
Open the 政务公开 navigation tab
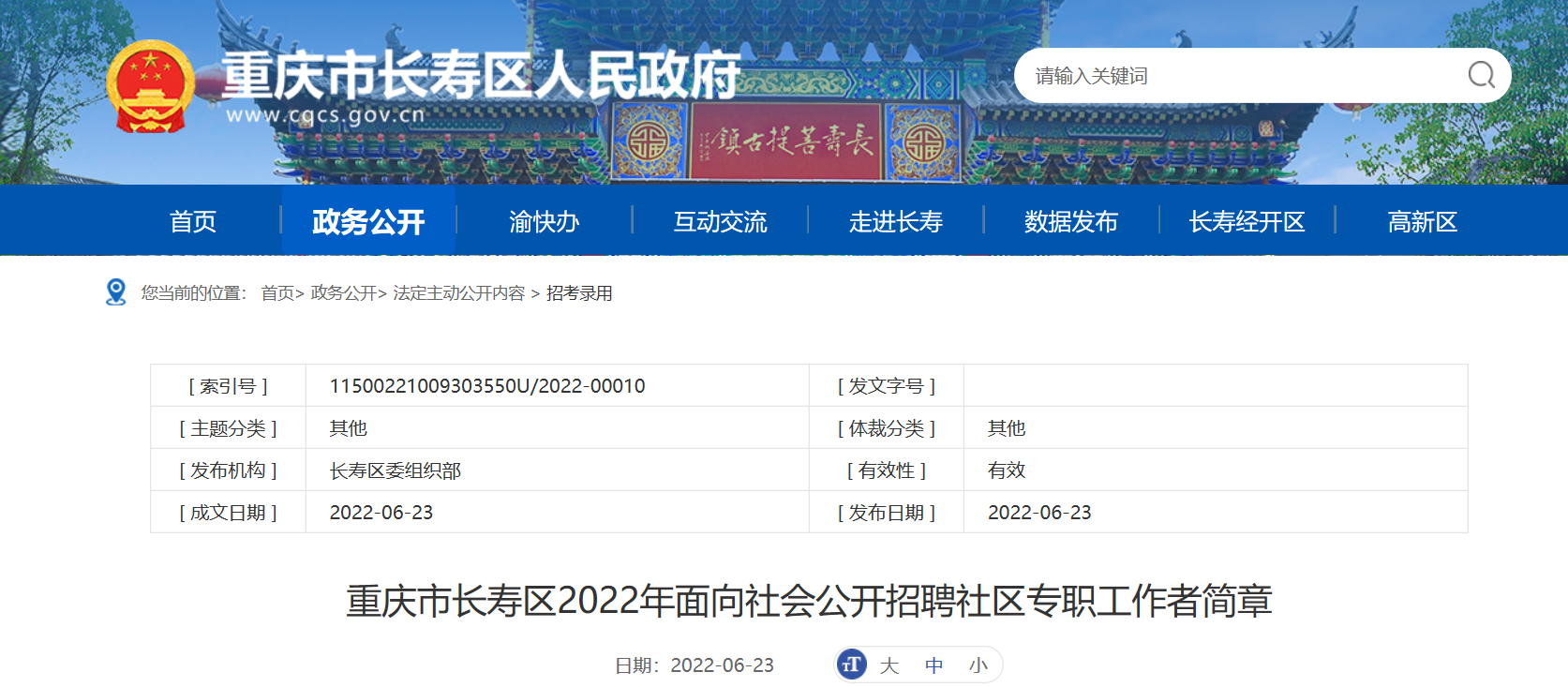(x=368, y=222)
